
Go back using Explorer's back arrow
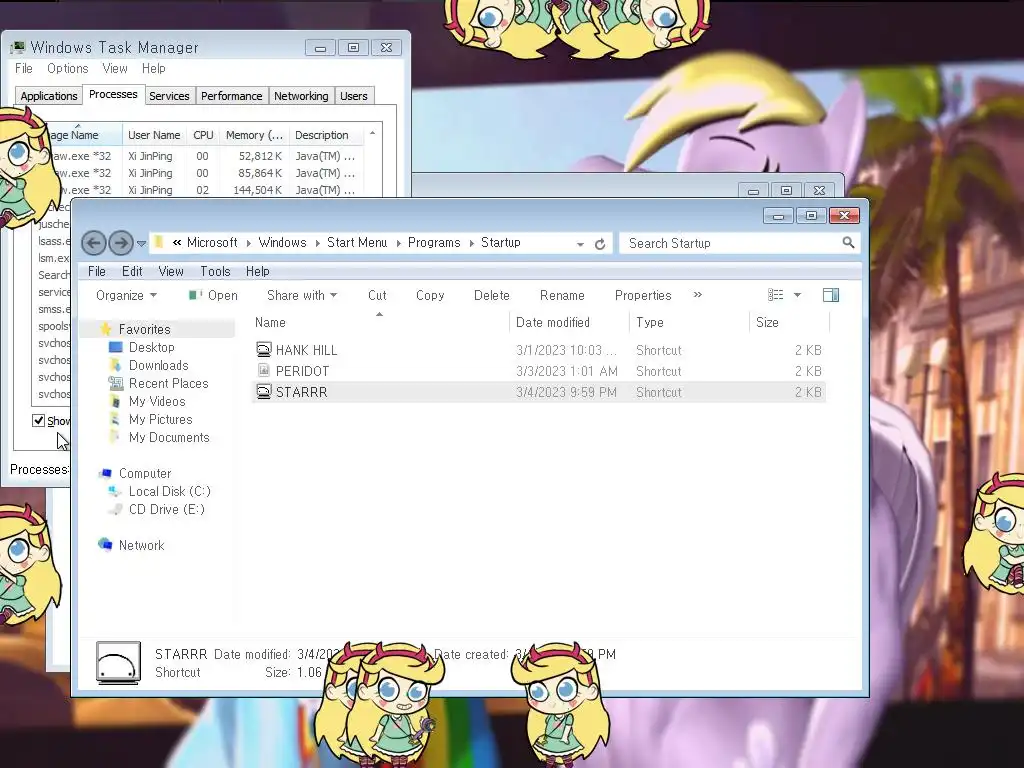(93, 243)
